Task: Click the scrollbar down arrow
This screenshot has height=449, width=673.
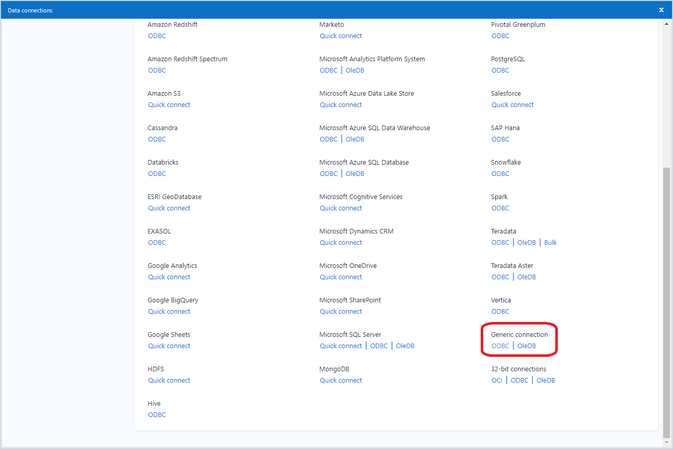Action: pos(666,442)
